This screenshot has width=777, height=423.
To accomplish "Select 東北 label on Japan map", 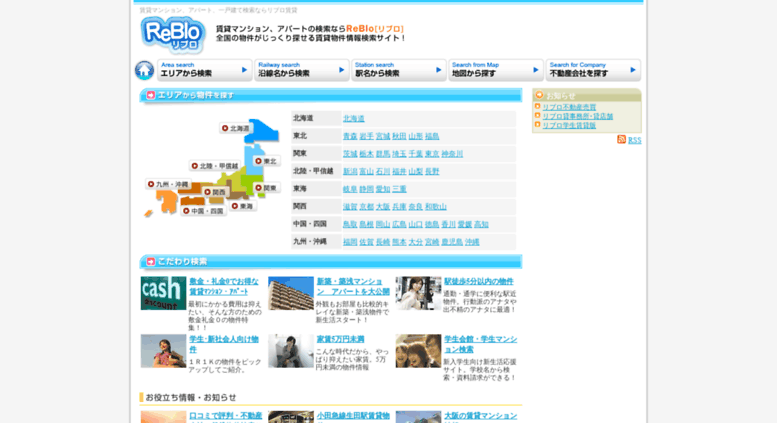I will point(266,161).
